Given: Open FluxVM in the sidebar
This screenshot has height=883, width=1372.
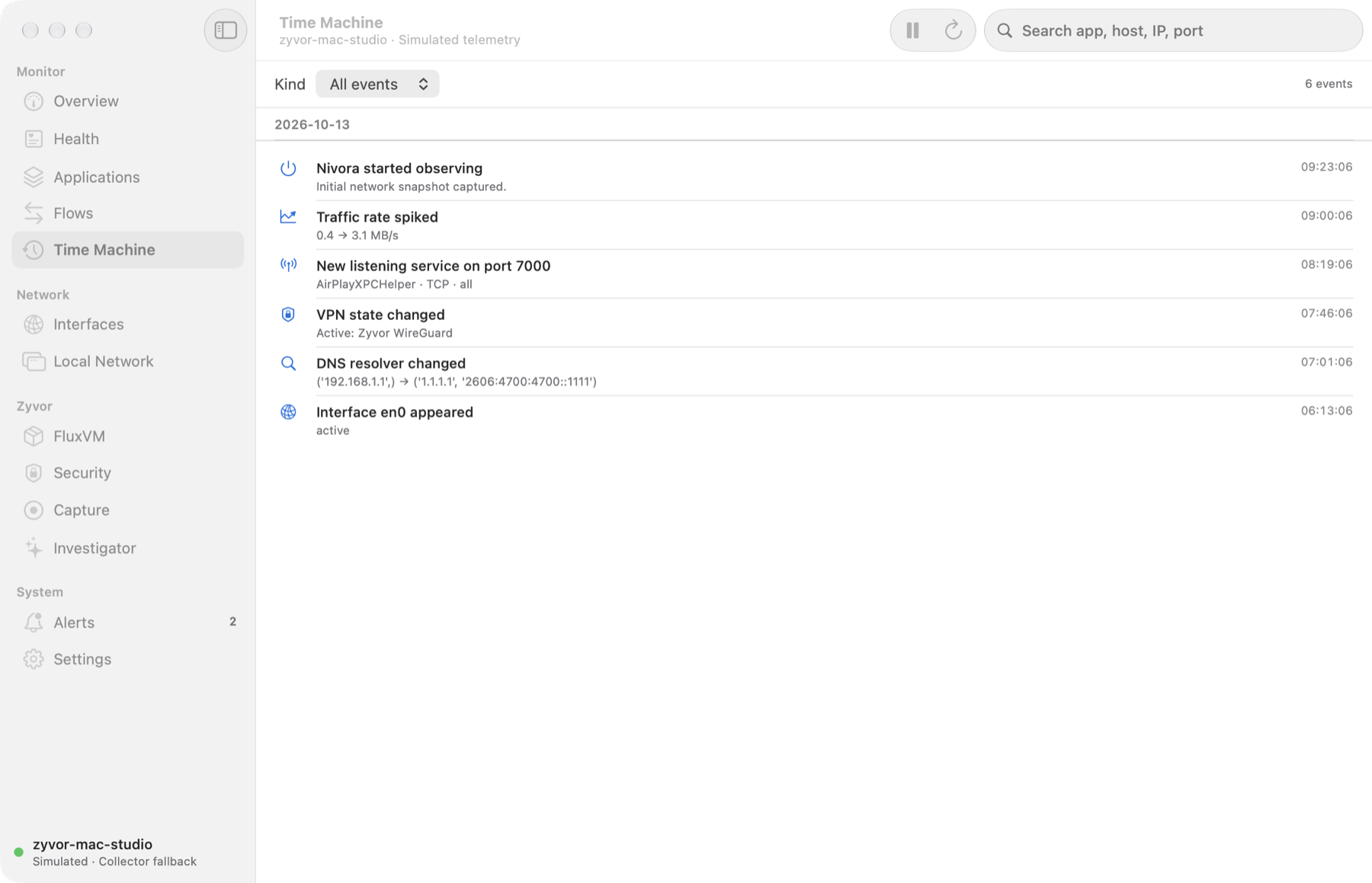Looking at the screenshot, I should point(128,436).
